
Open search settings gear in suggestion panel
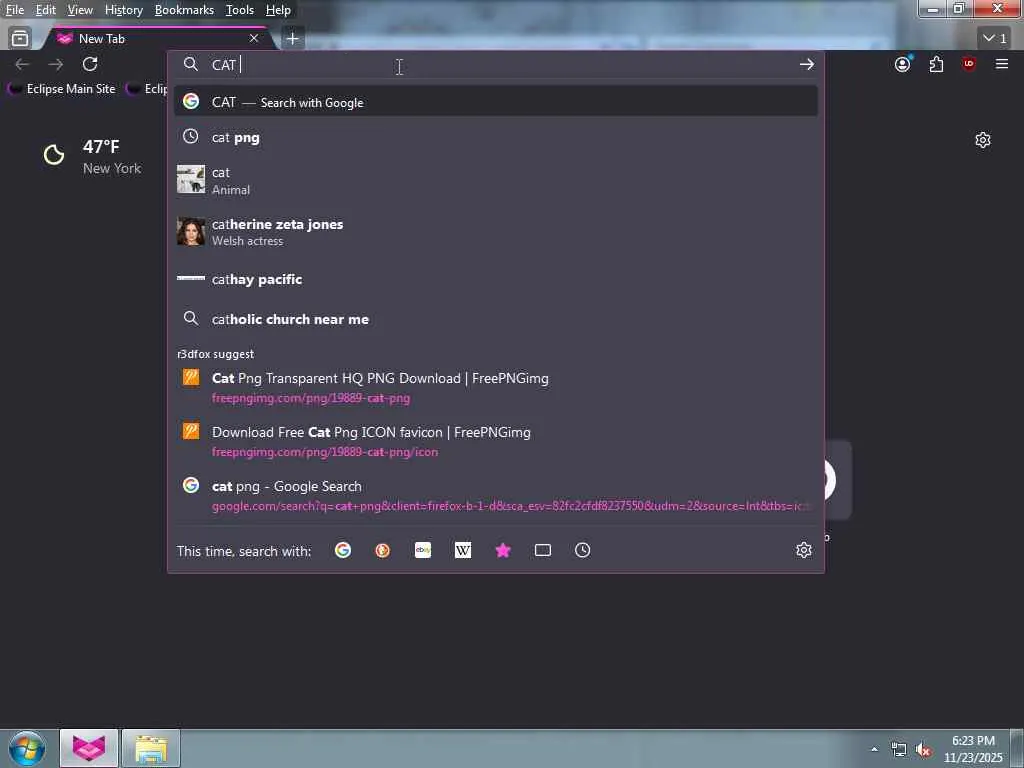804,550
